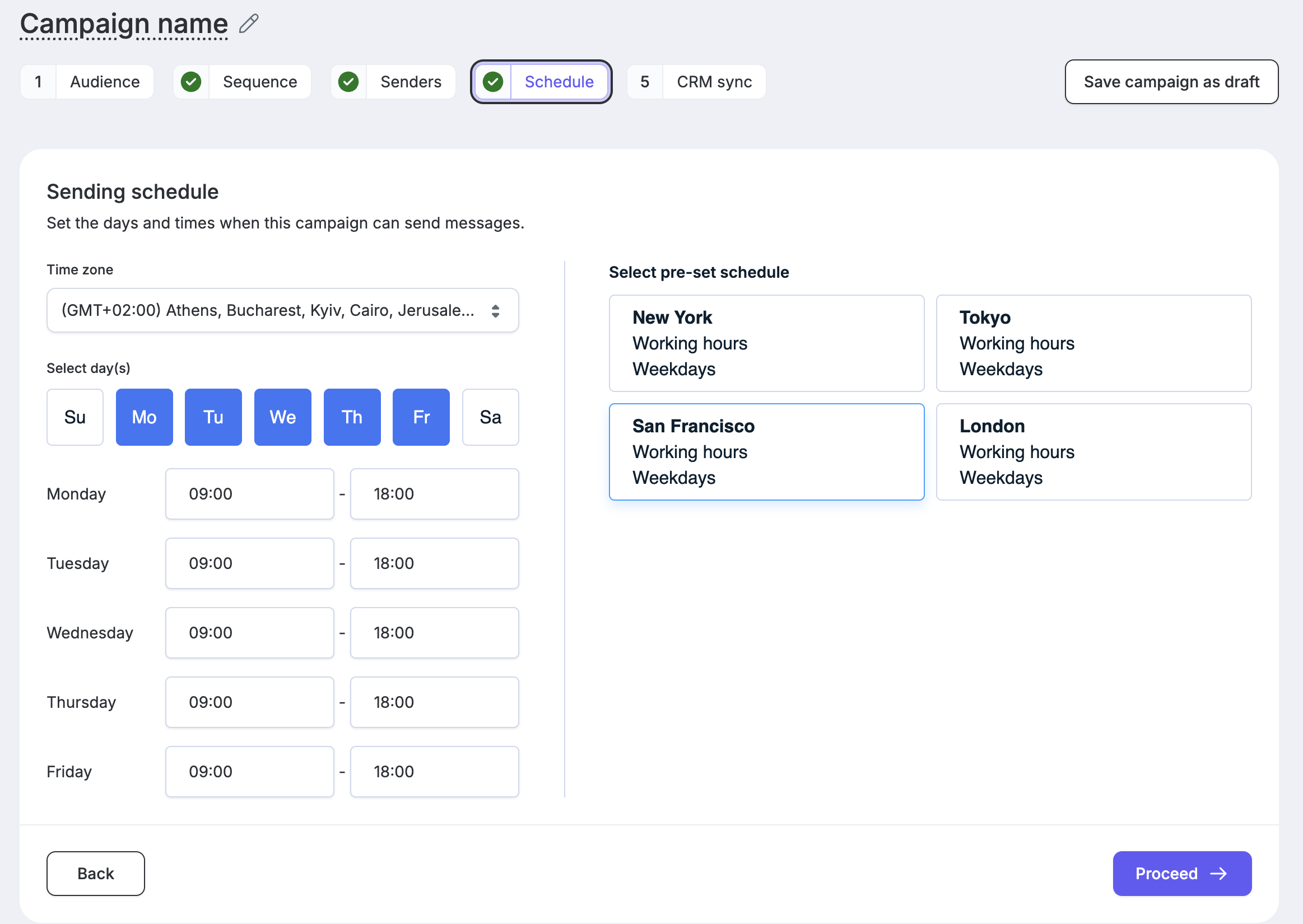Click Tuesday end time 18:00 field
The width and height of the screenshot is (1303, 924).
(435, 563)
